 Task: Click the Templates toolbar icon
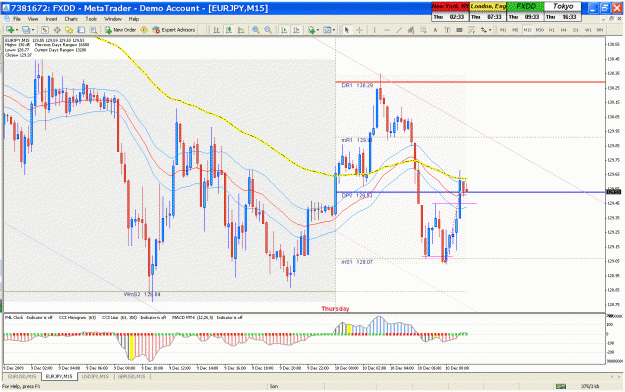point(327,30)
